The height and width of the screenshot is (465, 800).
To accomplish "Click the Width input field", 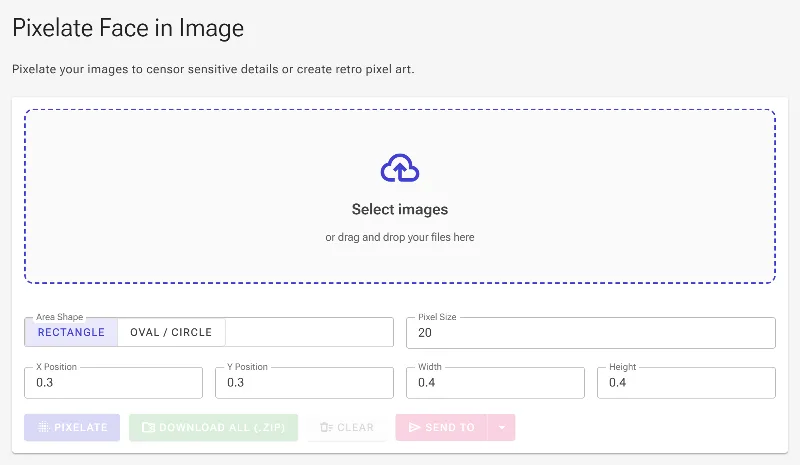I will [495, 383].
